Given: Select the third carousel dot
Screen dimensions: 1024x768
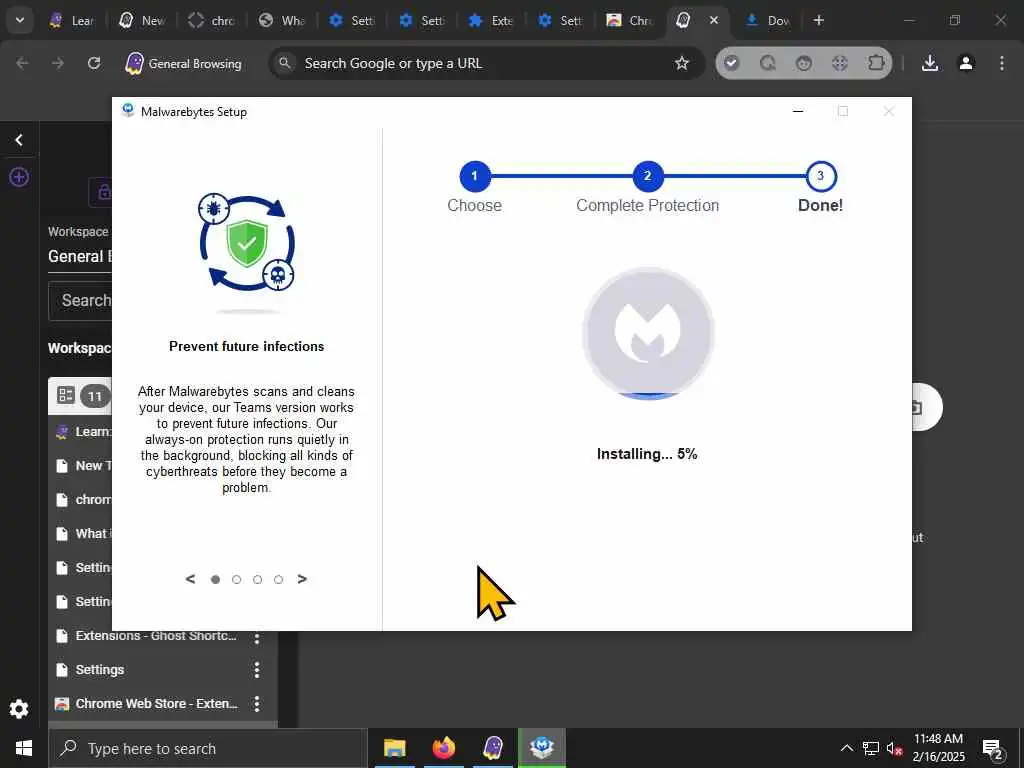Looking at the screenshot, I should tap(257, 579).
